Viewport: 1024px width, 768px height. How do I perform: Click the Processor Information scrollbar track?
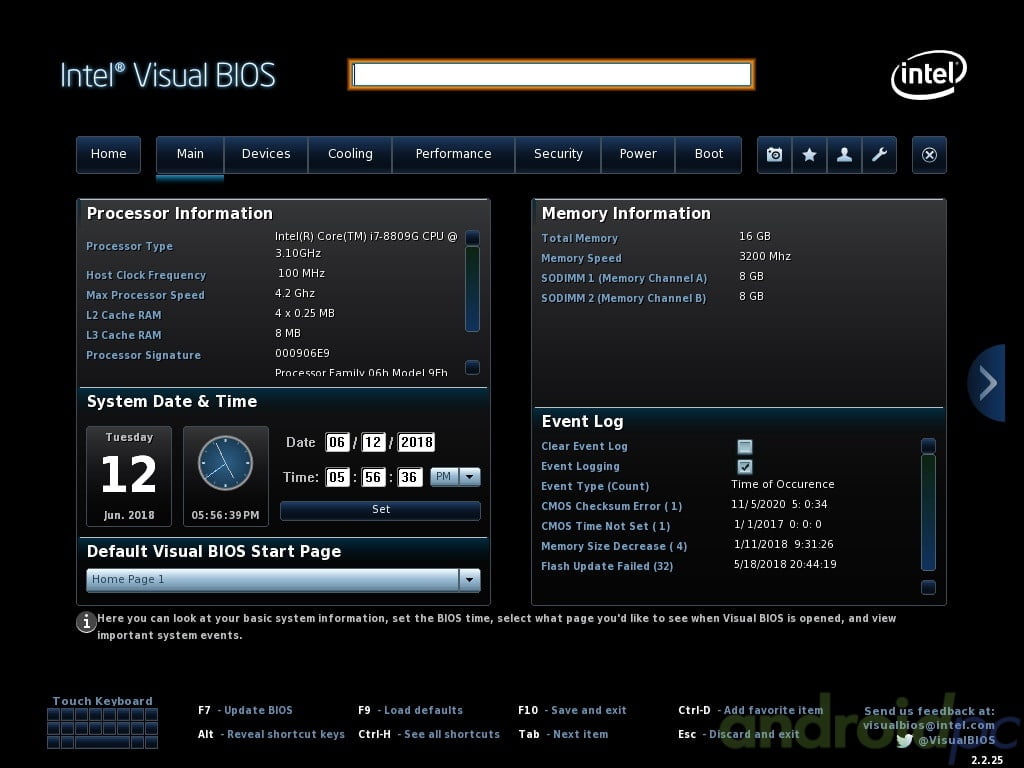pos(472,289)
